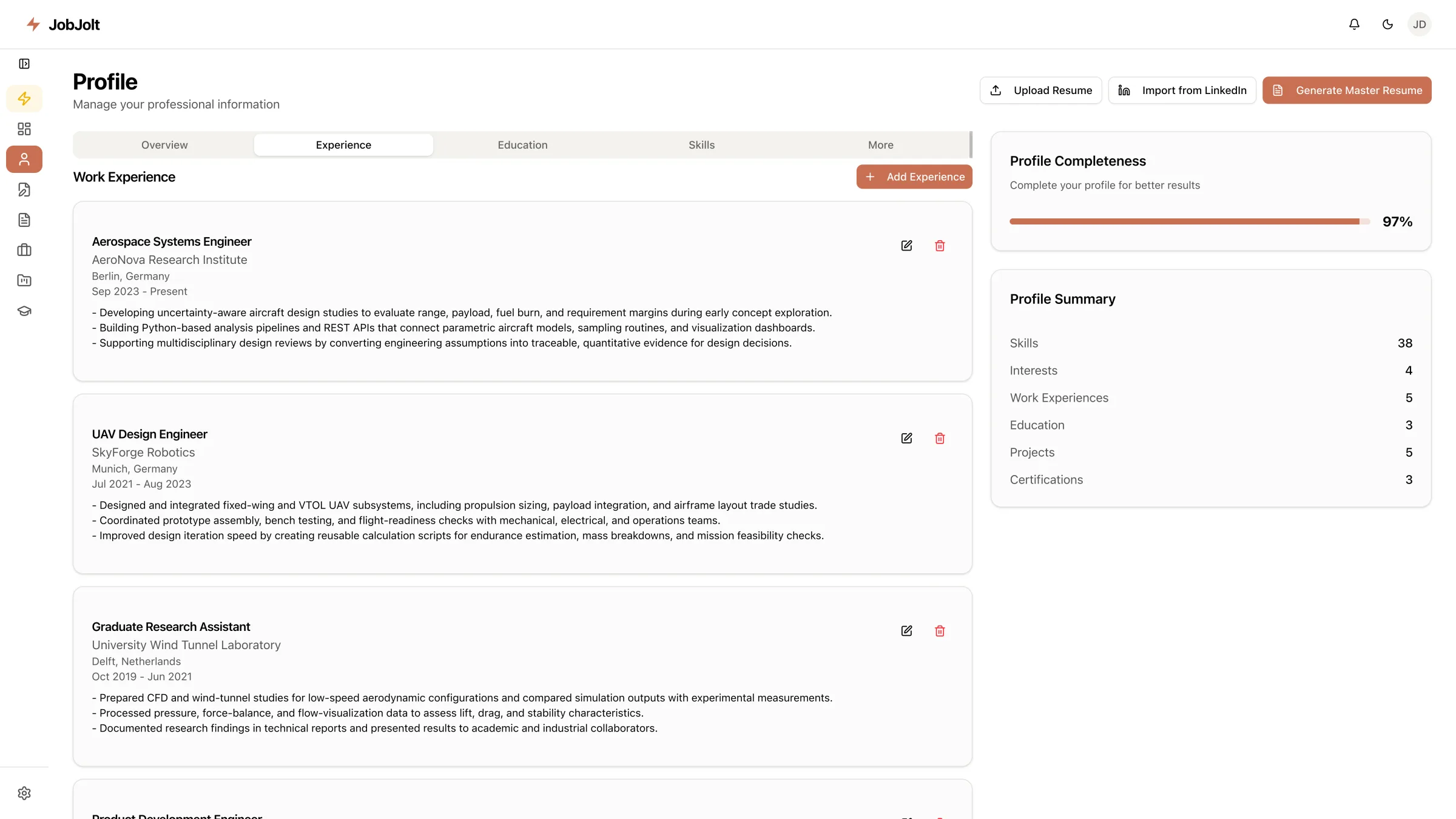Click Graduate Research Assistant title
Screen dimensions: 1456x819
click(170, 627)
